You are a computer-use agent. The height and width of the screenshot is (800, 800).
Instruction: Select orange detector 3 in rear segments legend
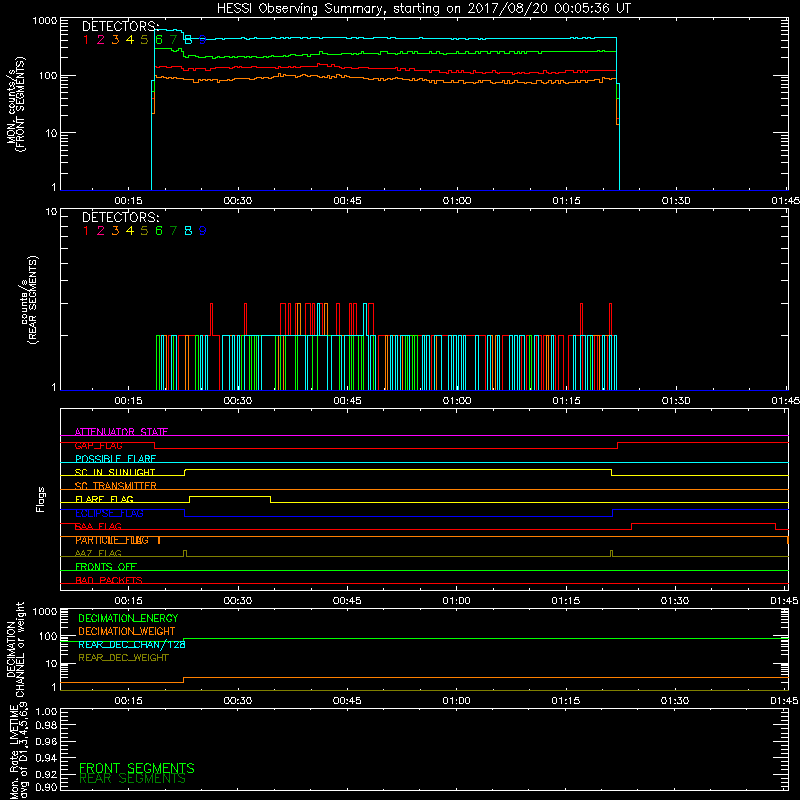[x=115, y=231]
